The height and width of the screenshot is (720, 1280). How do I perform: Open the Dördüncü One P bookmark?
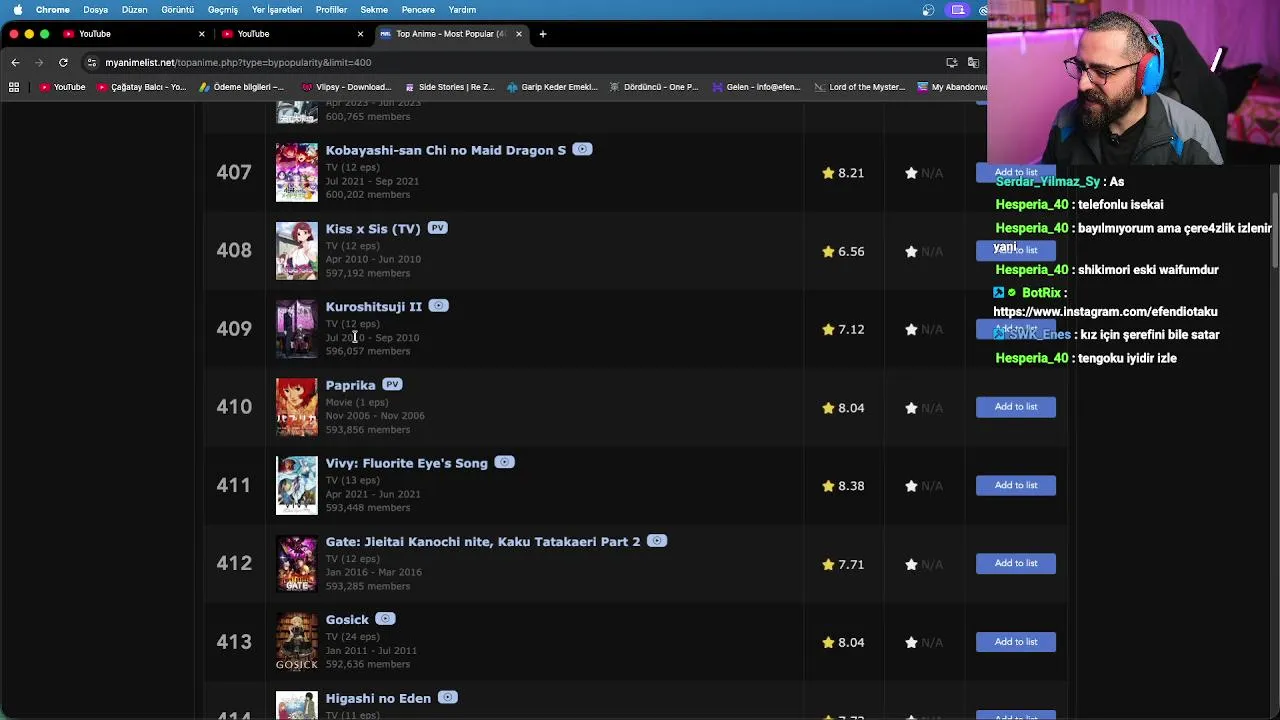pos(654,87)
